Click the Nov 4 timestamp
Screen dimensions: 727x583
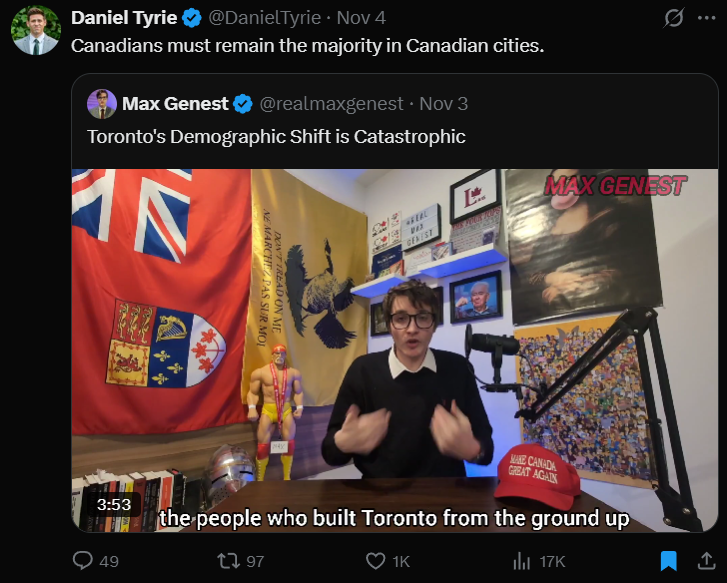coord(361,18)
